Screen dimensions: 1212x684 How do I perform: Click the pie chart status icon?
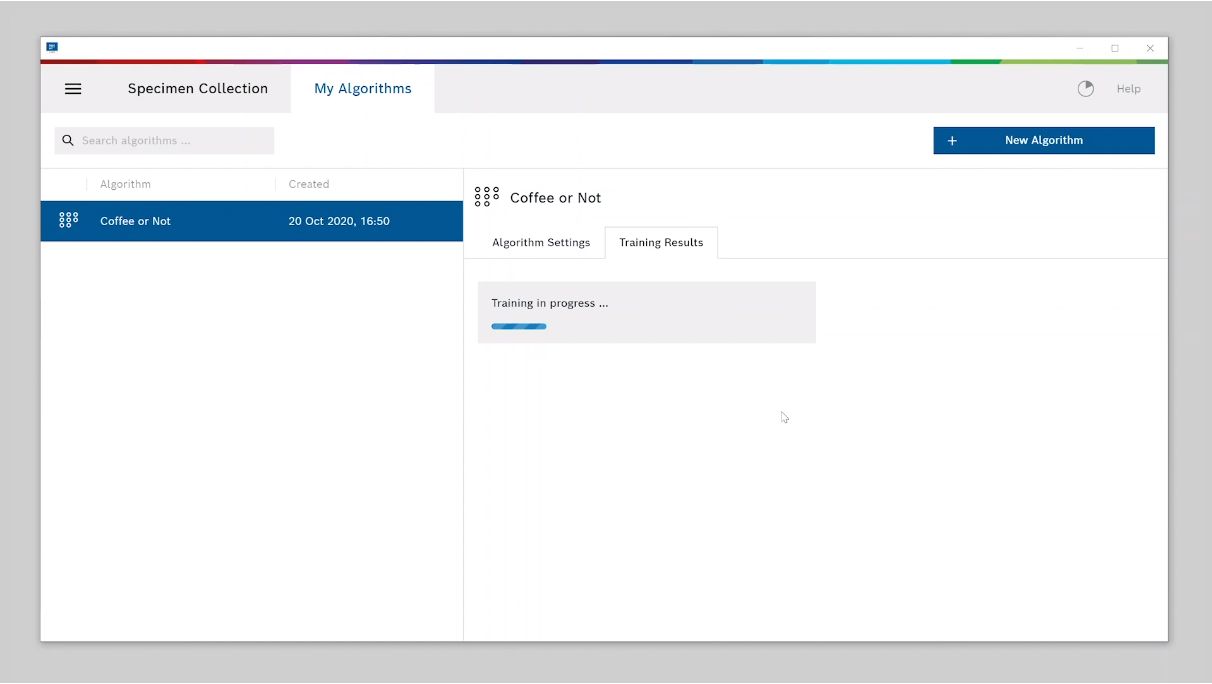pyautogui.click(x=1085, y=89)
